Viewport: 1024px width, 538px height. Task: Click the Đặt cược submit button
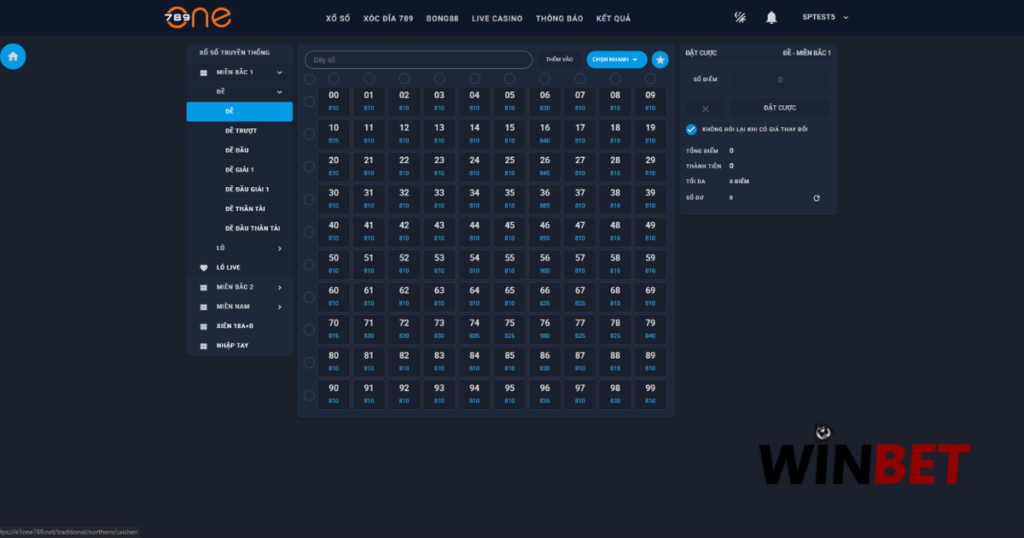point(780,108)
